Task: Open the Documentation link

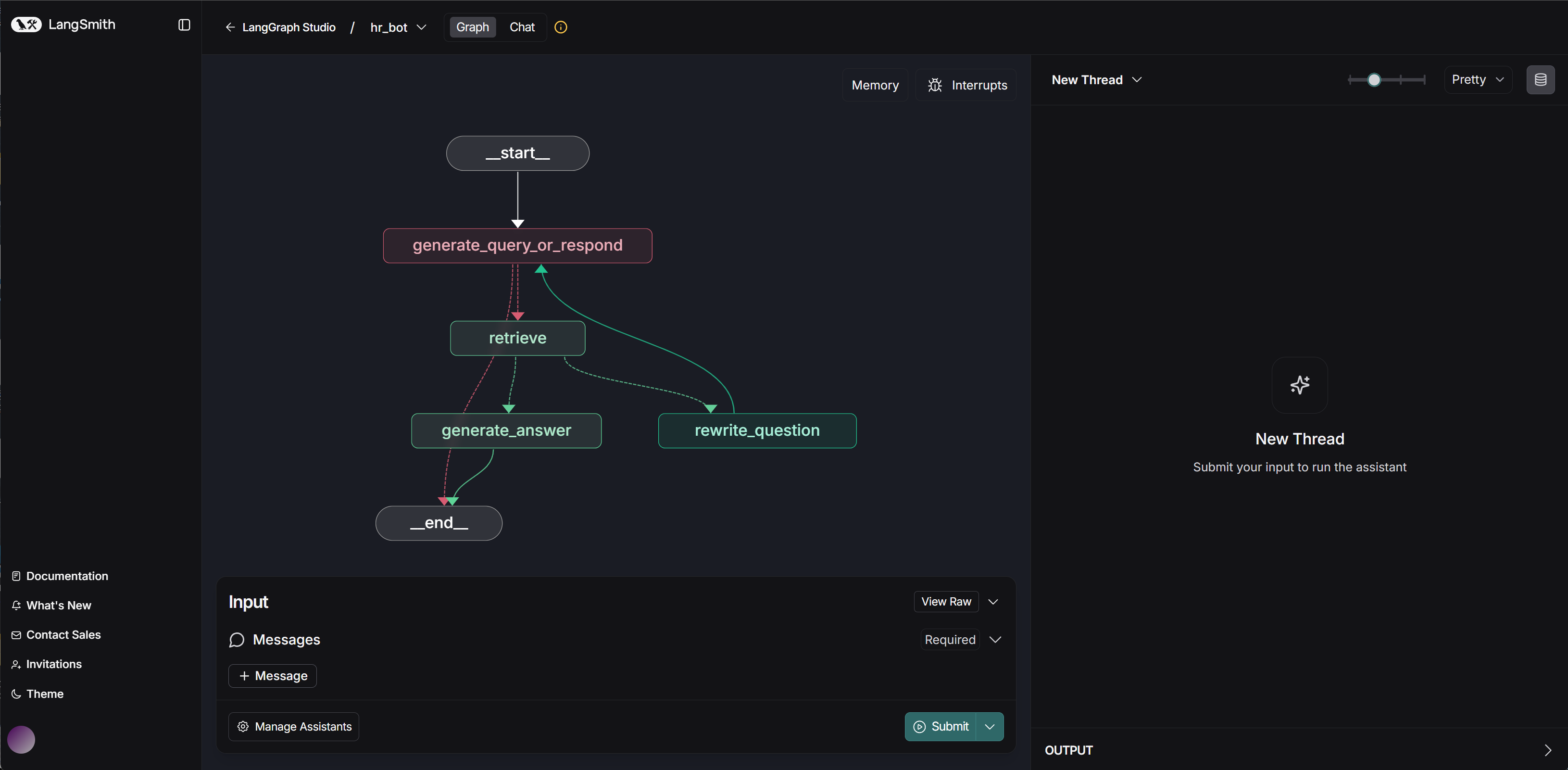Action: (60, 576)
